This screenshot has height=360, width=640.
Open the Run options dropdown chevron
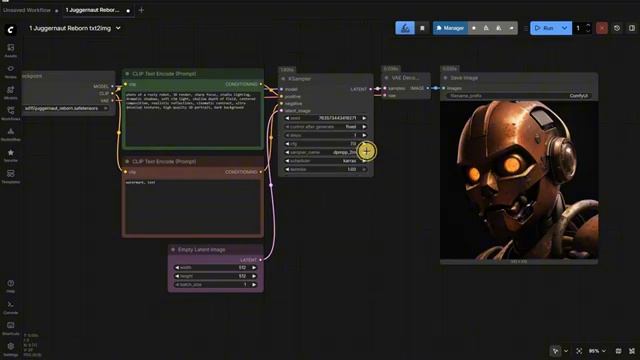tap(564, 28)
